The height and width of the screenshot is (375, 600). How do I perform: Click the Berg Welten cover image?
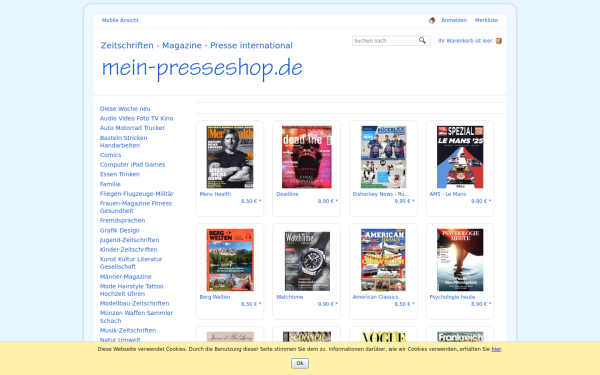tap(230, 260)
